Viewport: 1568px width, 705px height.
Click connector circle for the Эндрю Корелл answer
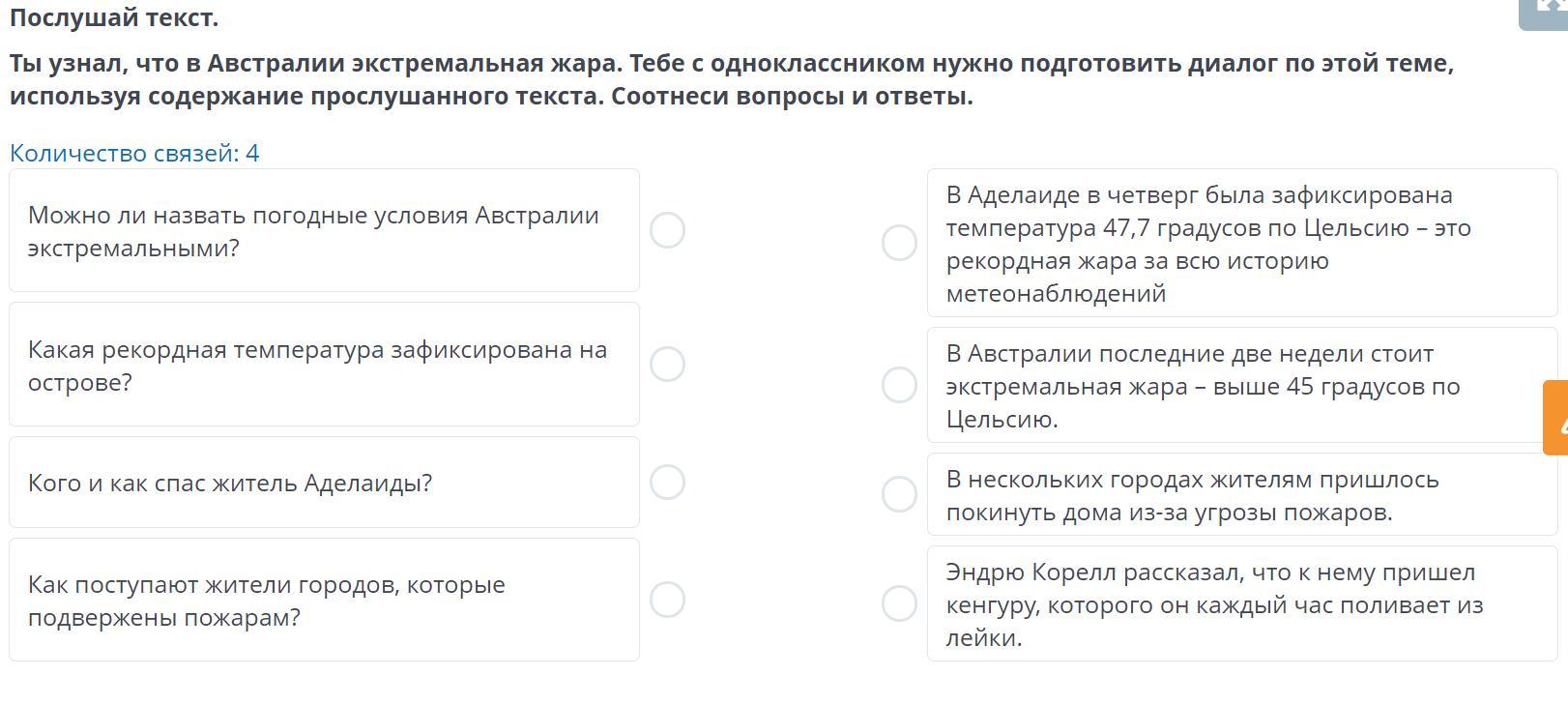pos(899,603)
